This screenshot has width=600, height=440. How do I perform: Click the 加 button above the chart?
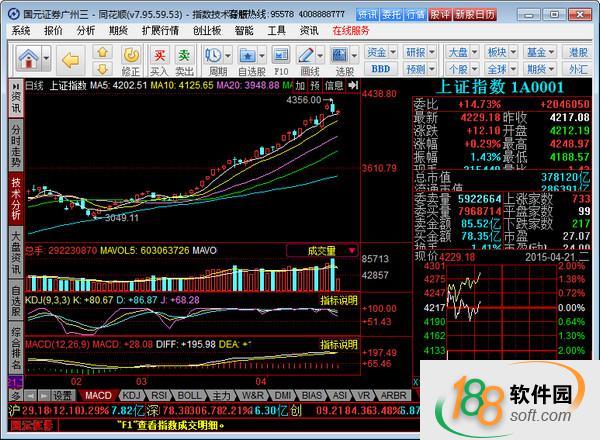pyautogui.click(x=300, y=85)
